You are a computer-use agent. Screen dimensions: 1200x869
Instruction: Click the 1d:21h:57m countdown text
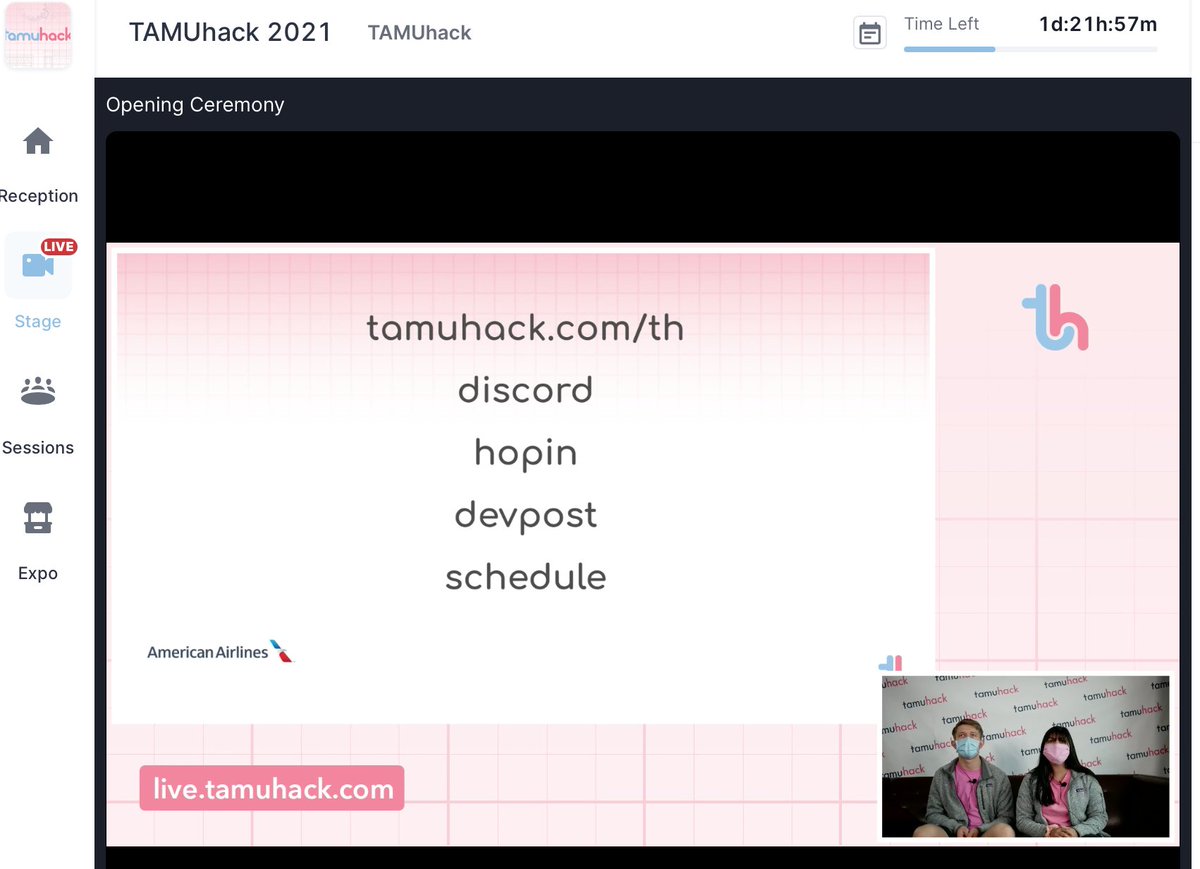[x=1098, y=24]
